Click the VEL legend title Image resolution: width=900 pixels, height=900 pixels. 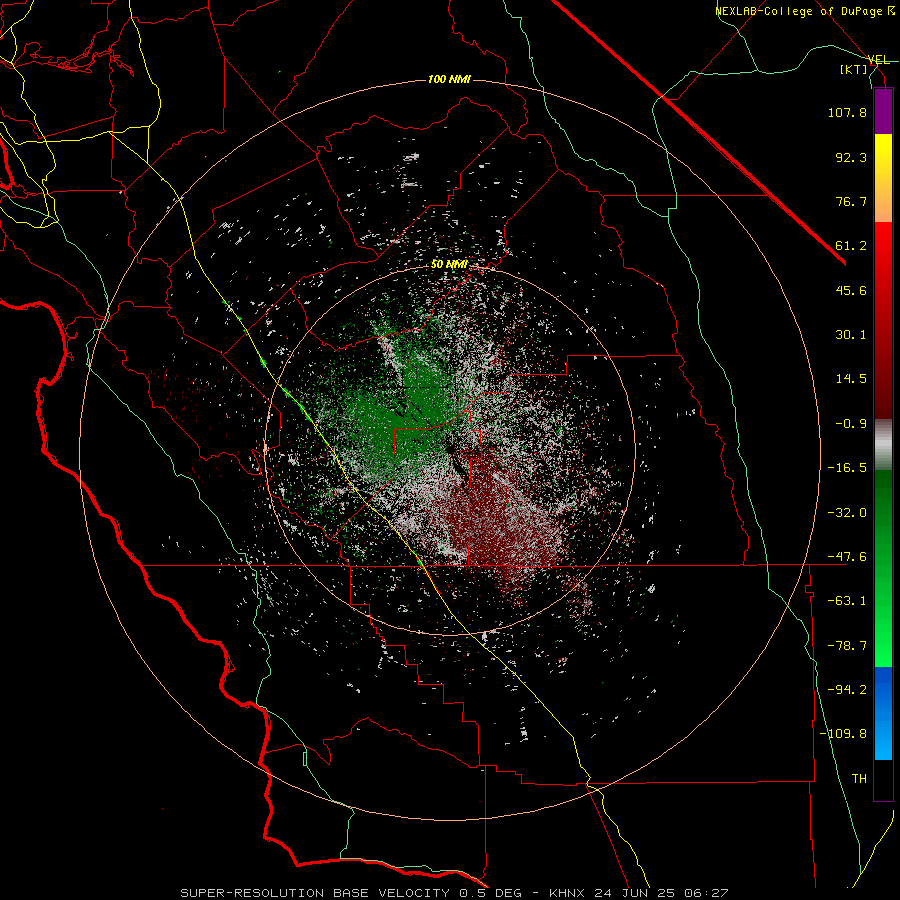click(x=878, y=60)
